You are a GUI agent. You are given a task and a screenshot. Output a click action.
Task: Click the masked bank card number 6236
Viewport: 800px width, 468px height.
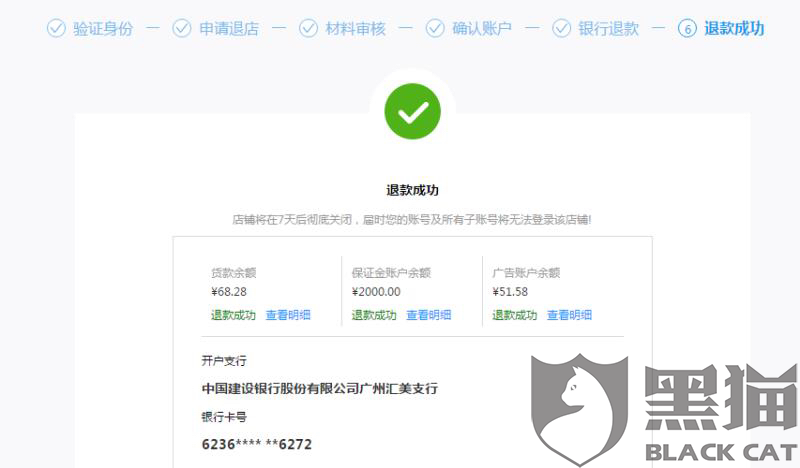coord(257,444)
